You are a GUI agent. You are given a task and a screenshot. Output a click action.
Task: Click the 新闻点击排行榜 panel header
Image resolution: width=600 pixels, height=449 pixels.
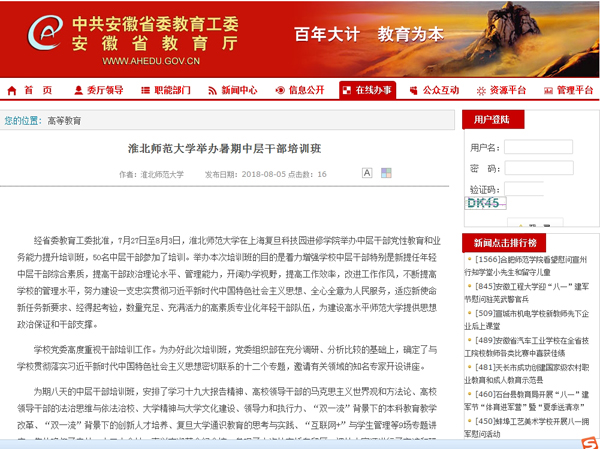pyautogui.click(x=504, y=243)
